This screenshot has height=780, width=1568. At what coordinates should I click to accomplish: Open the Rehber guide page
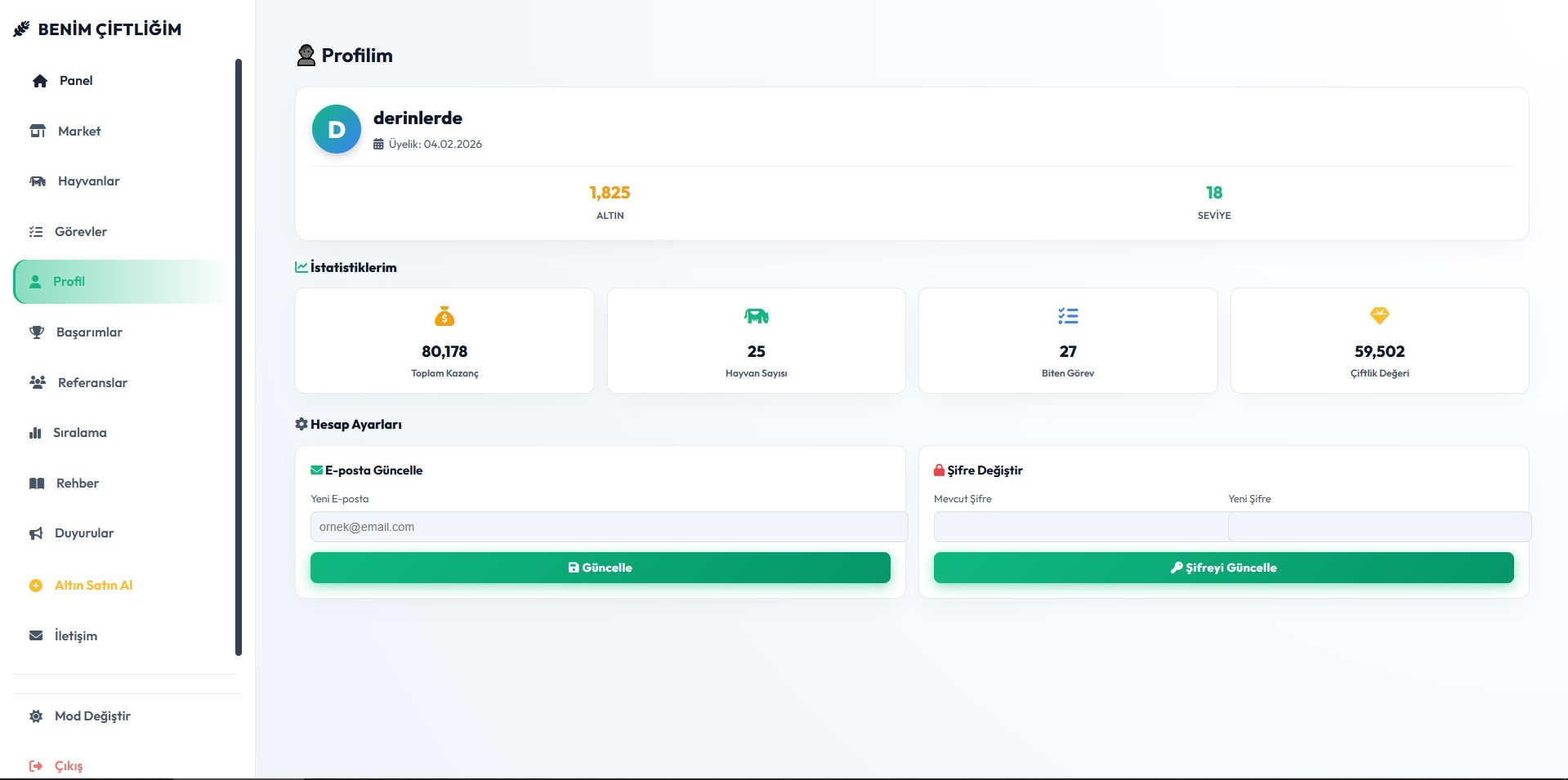pos(77,484)
